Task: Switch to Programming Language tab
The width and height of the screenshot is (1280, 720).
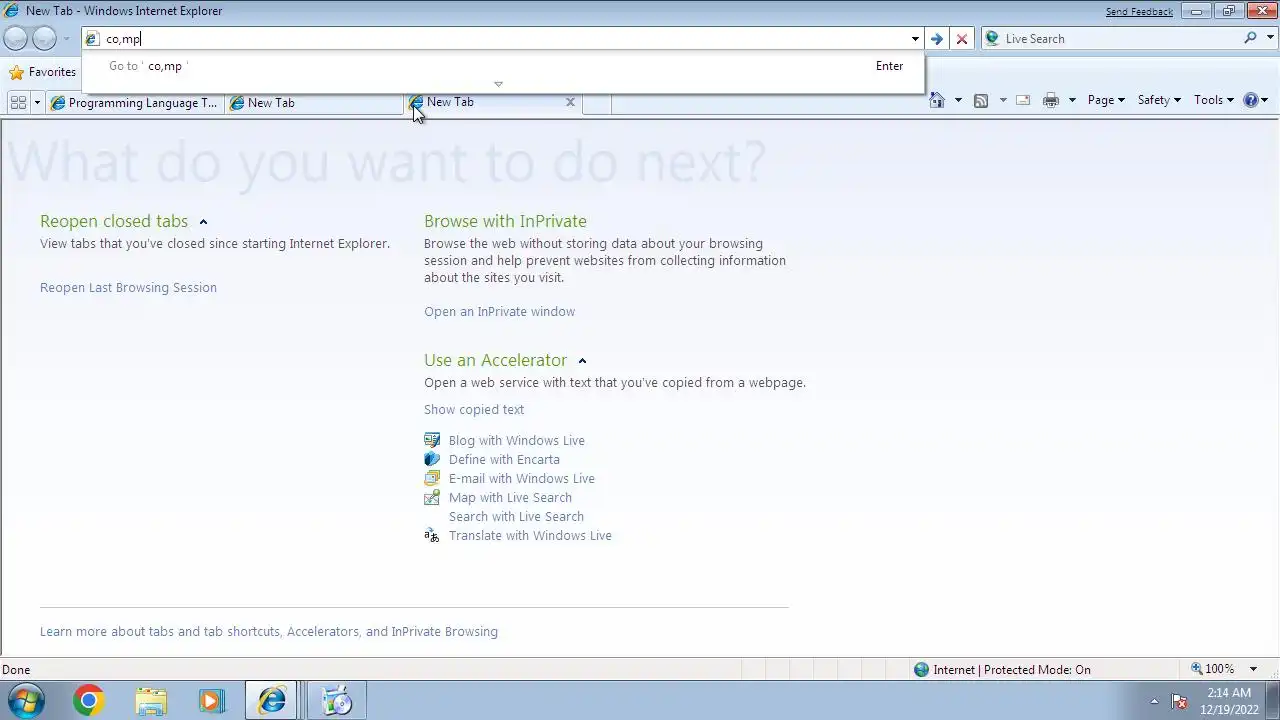Action: pyautogui.click(x=135, y=102)
